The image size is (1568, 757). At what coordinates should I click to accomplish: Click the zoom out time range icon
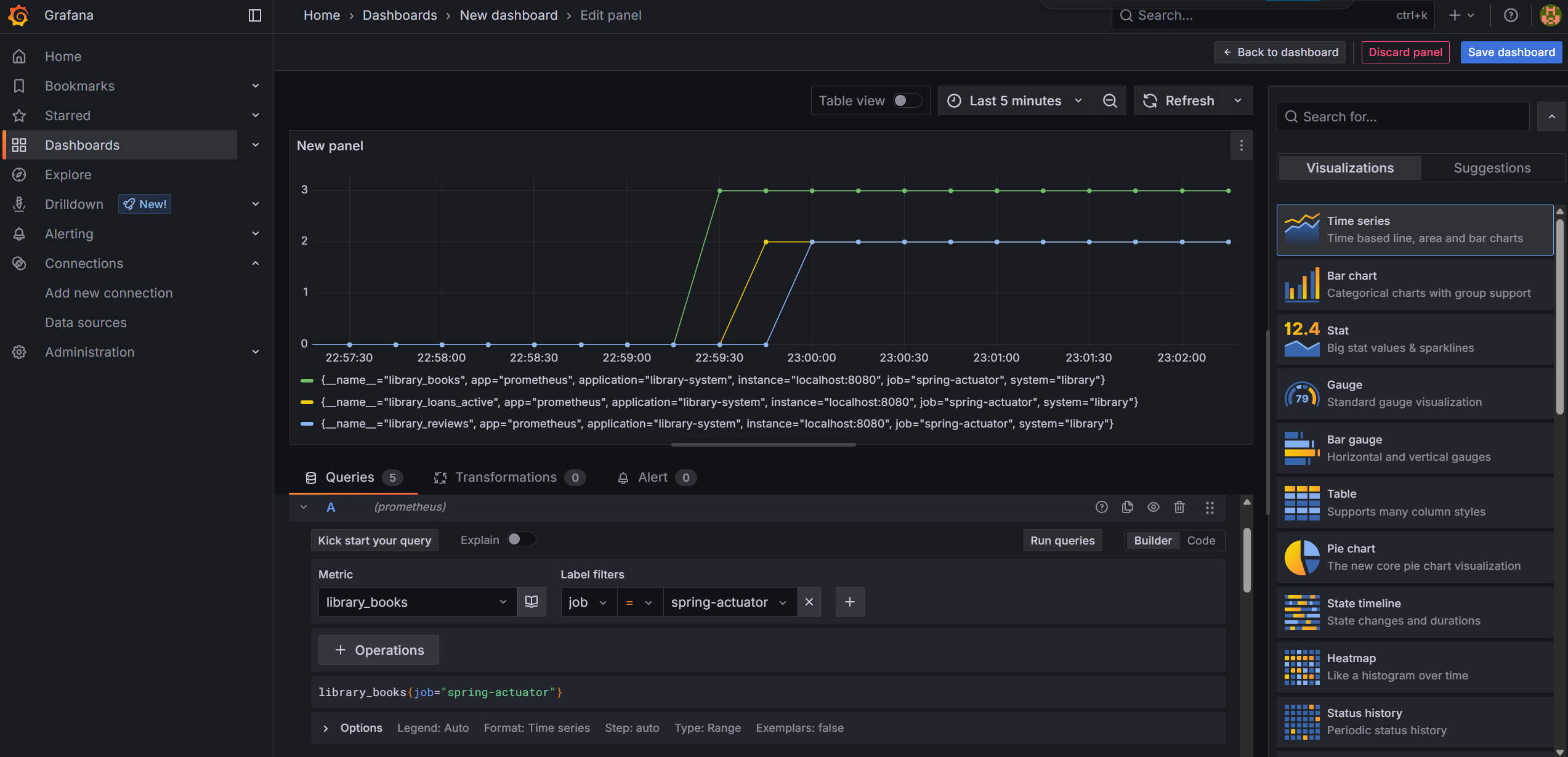tap(1109, 100)
